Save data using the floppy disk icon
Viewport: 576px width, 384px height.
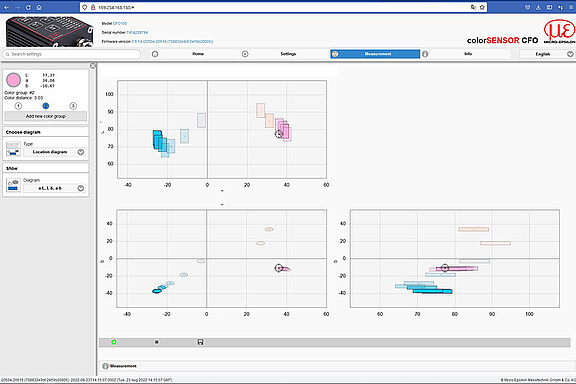tap(200, 342)
